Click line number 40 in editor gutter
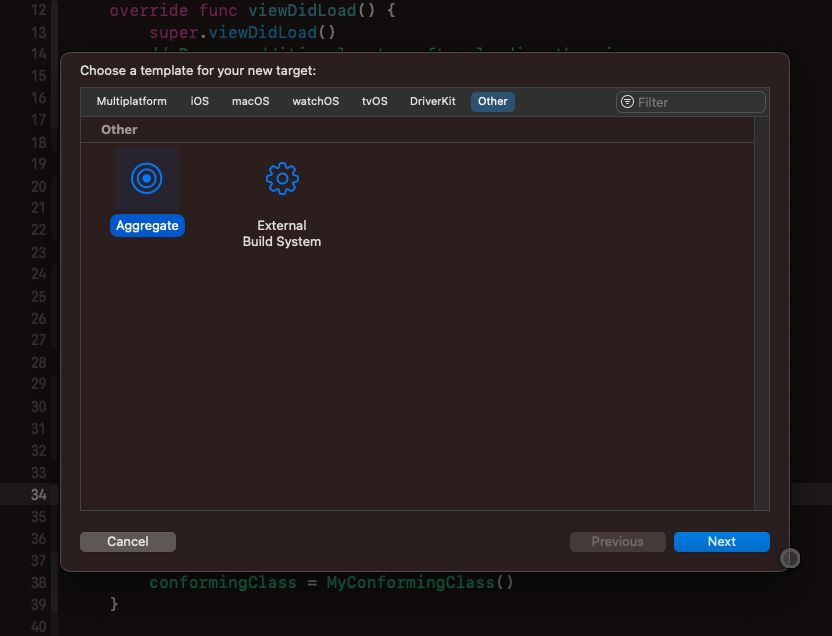The height and width of the screenshot is (636, 832). [38, 627]
